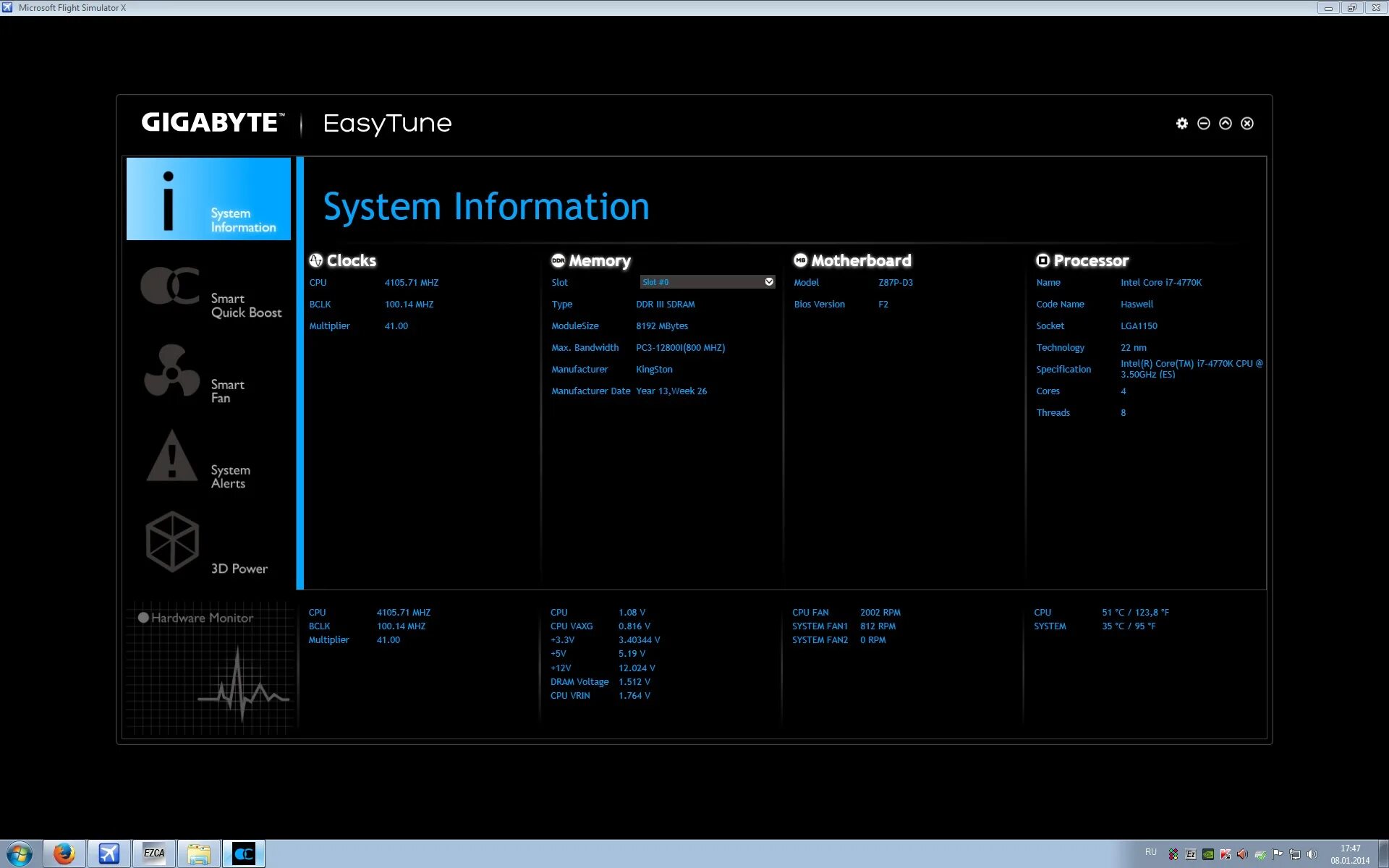Click the EasyTune taskbar button
Screen dimensions: 1389x868
coord(243,854)
